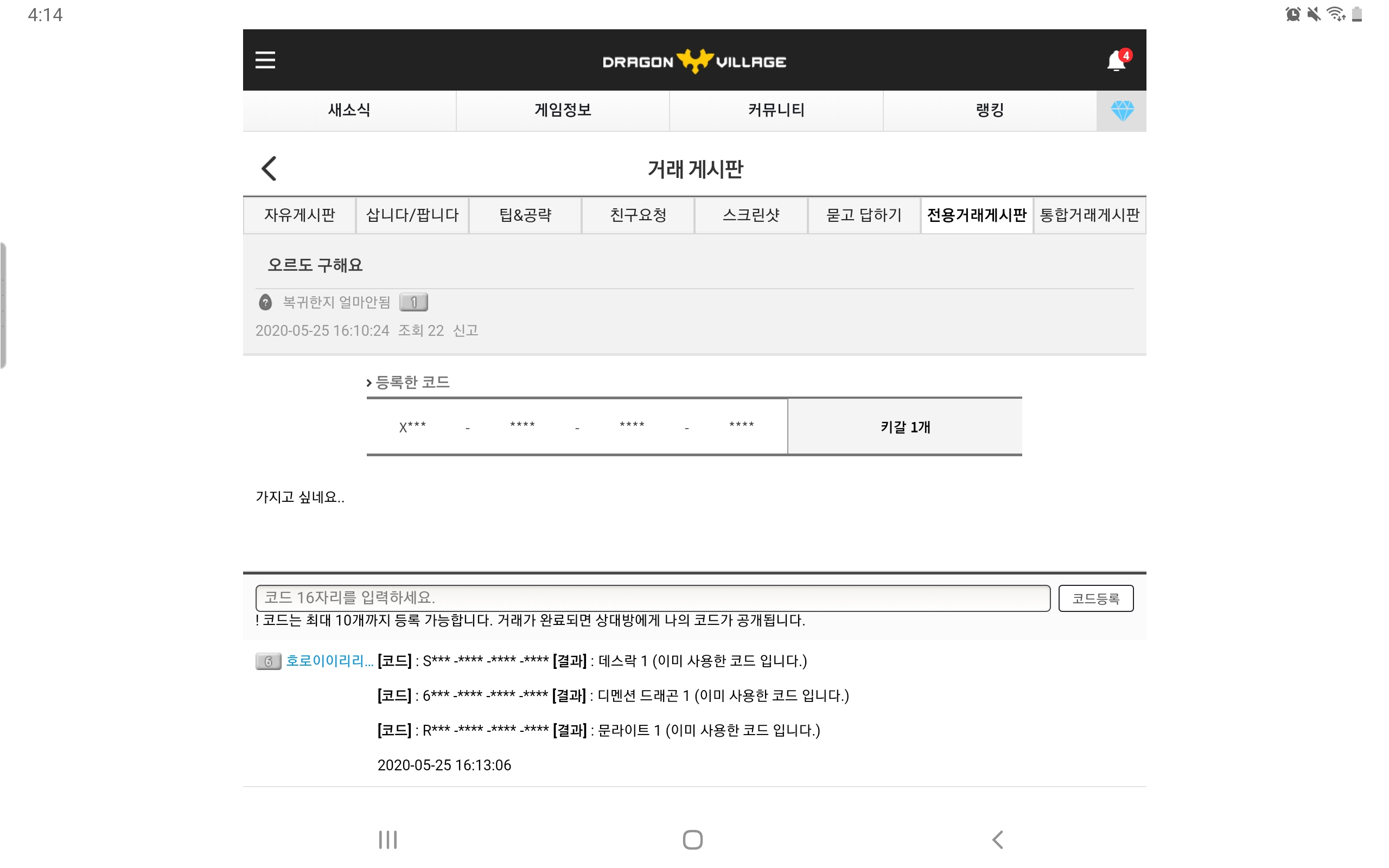1389x868 pixels.
Task: Tap Android home button
Action: (693, 839)
